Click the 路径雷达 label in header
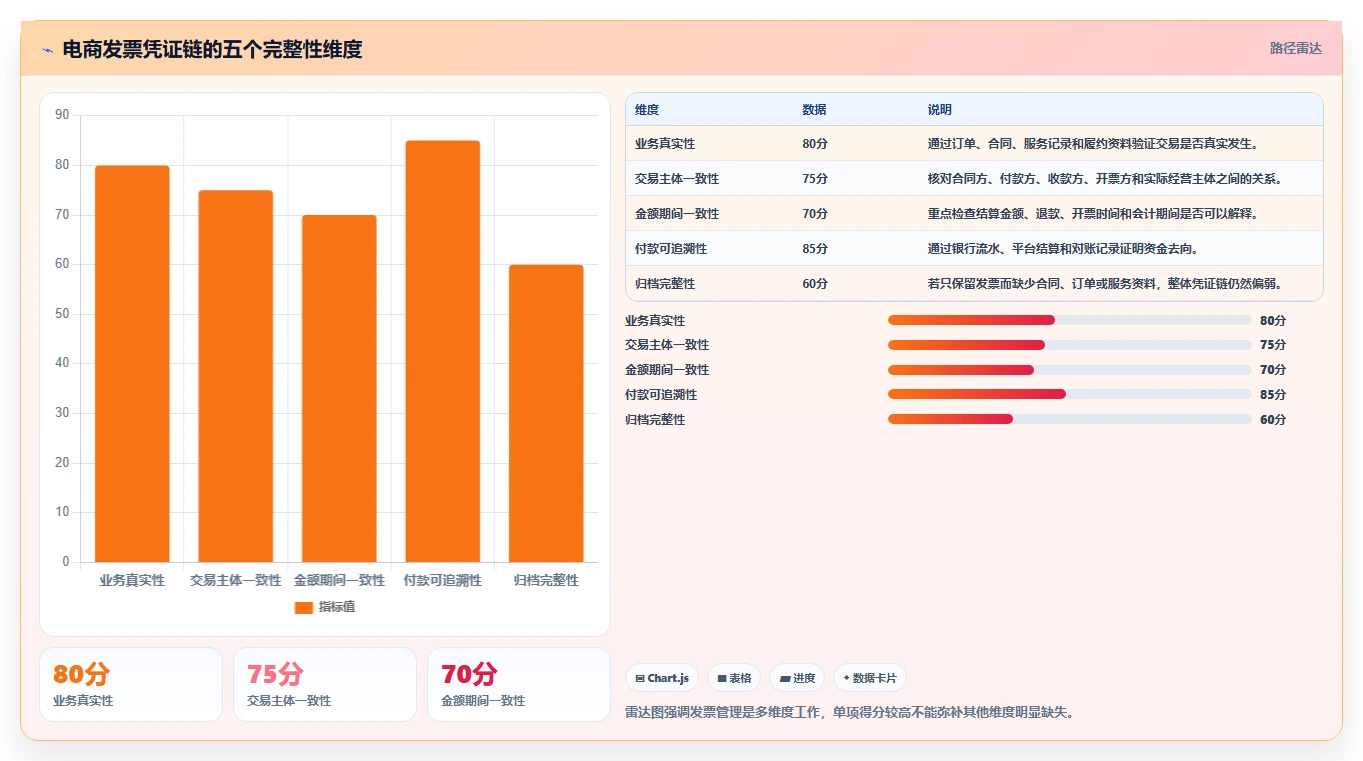Viewport: 1363px width, 761px height. point(1295,48)
